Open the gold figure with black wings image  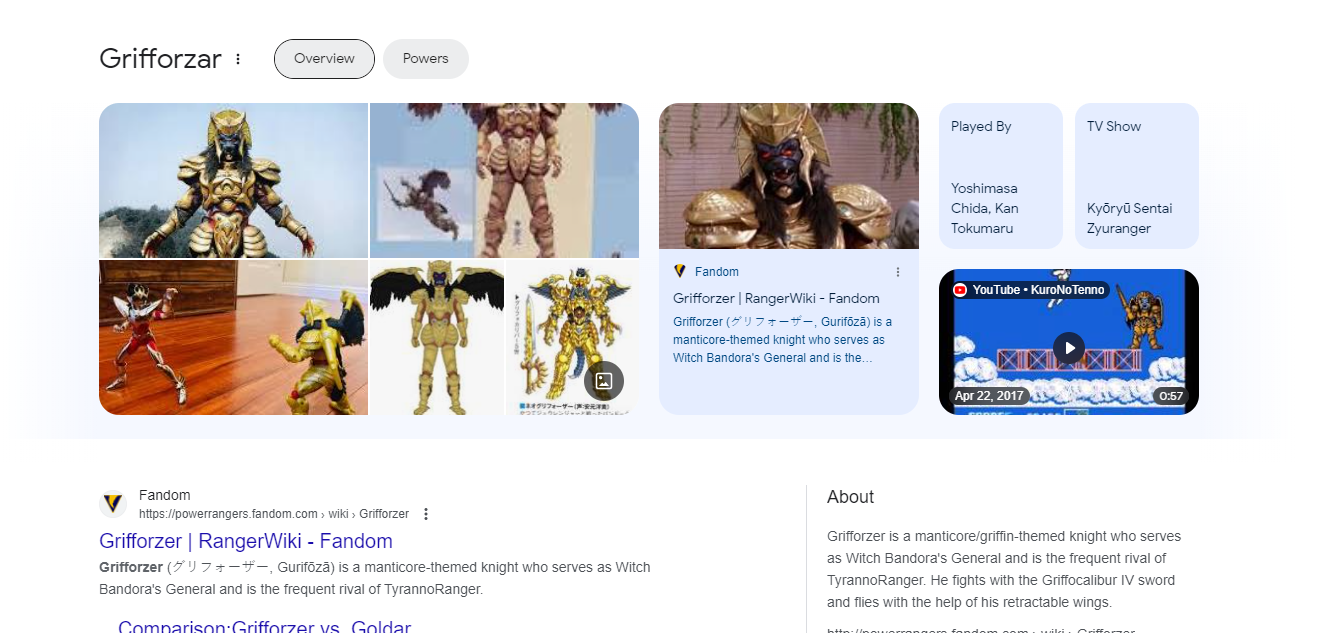click(437, 337)
